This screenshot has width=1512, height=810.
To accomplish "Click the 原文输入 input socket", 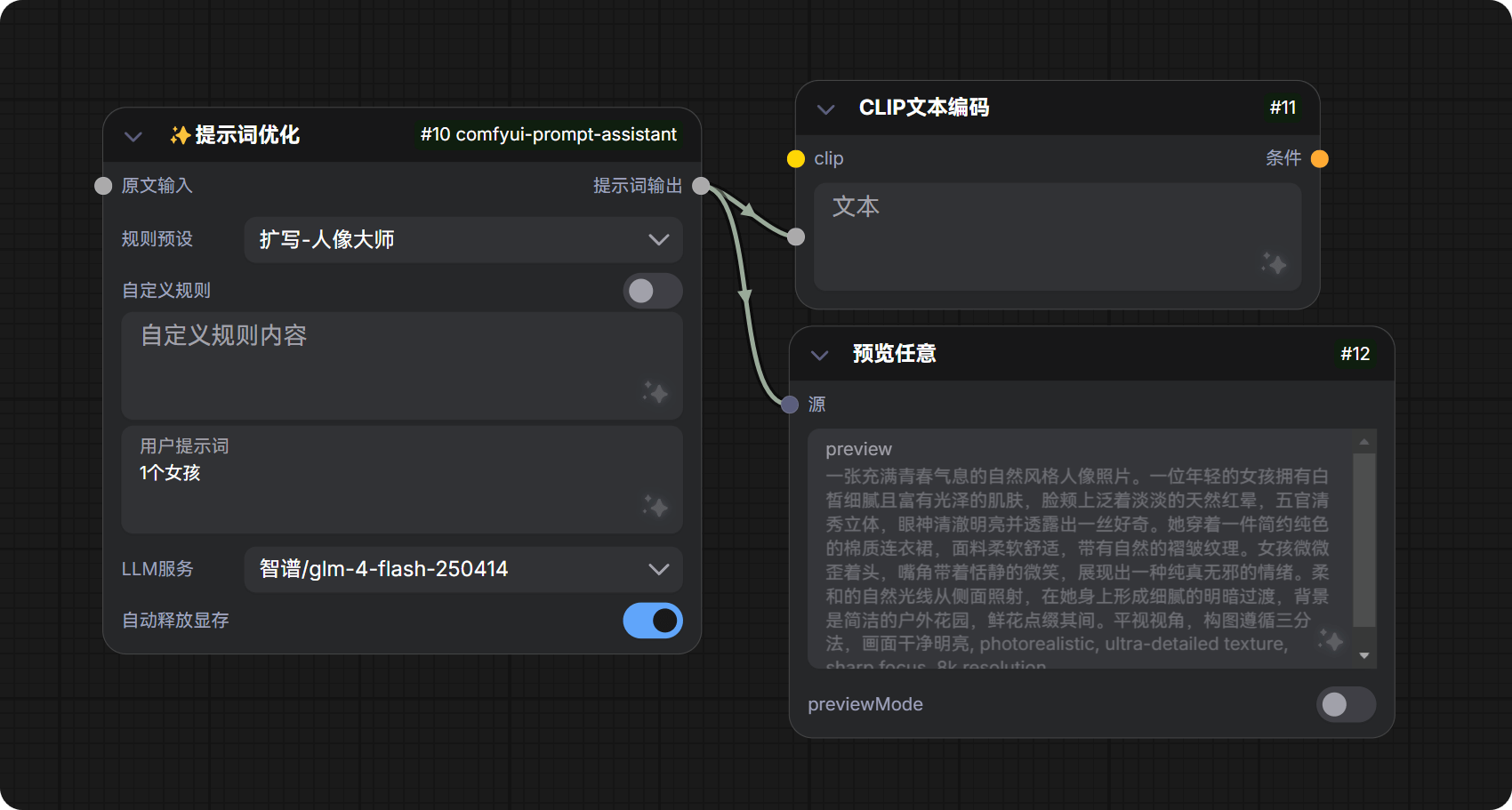I will point(103,186).
